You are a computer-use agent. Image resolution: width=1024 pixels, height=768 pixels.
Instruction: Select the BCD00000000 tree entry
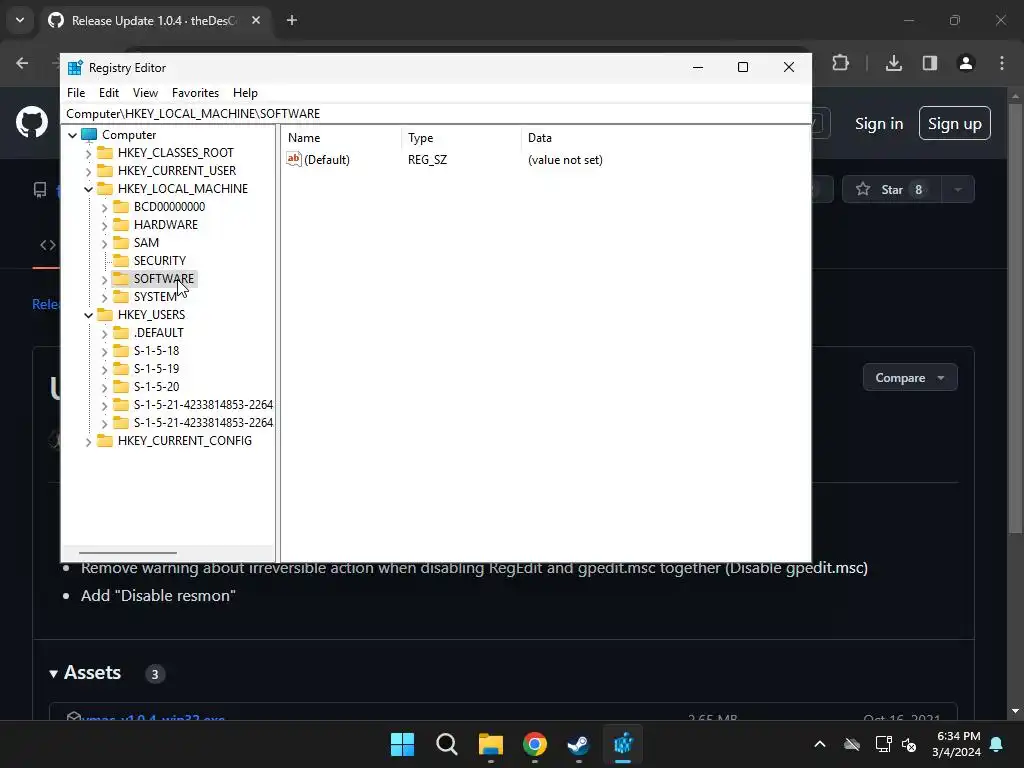169,206
